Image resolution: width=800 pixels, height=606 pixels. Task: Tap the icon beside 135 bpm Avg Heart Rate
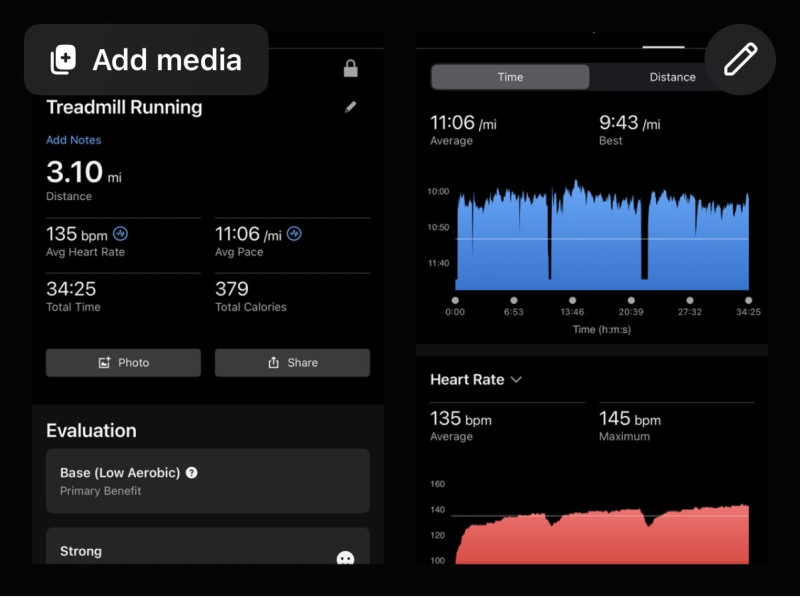pos(121,234)
